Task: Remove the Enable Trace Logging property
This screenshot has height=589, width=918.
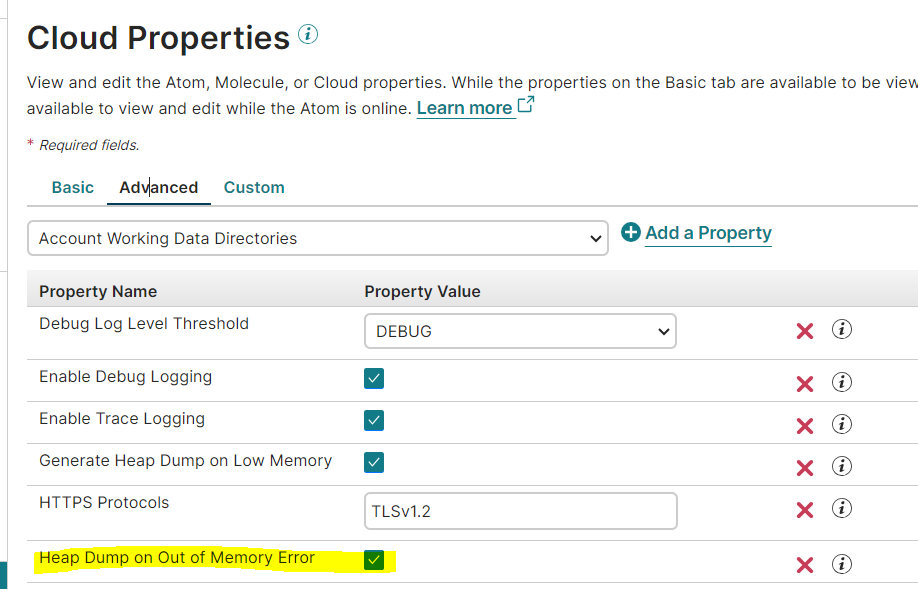Action: (x=805, y=426)
